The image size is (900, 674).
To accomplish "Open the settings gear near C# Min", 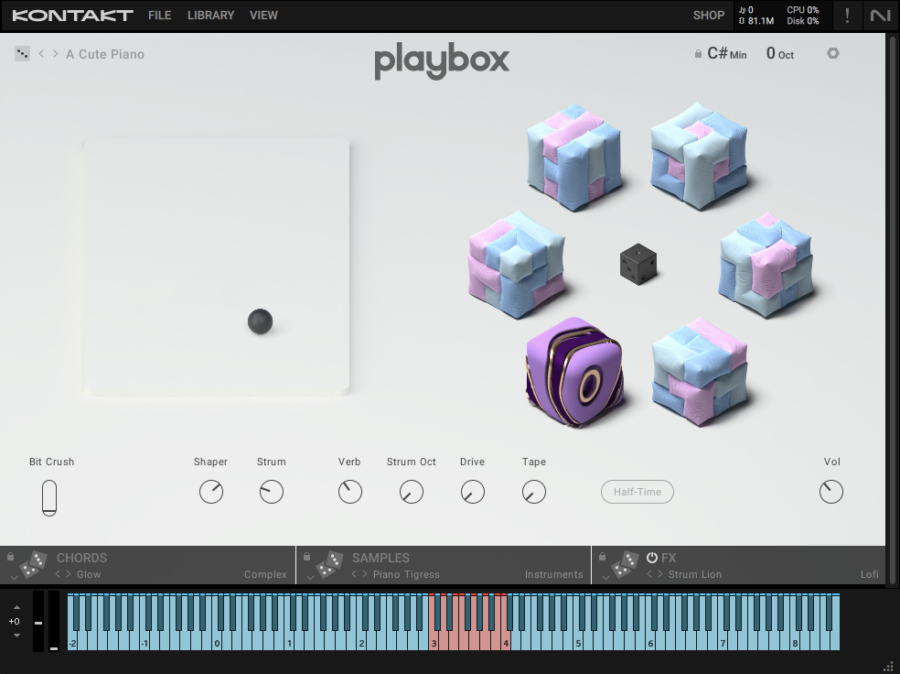I will (833, 53).
